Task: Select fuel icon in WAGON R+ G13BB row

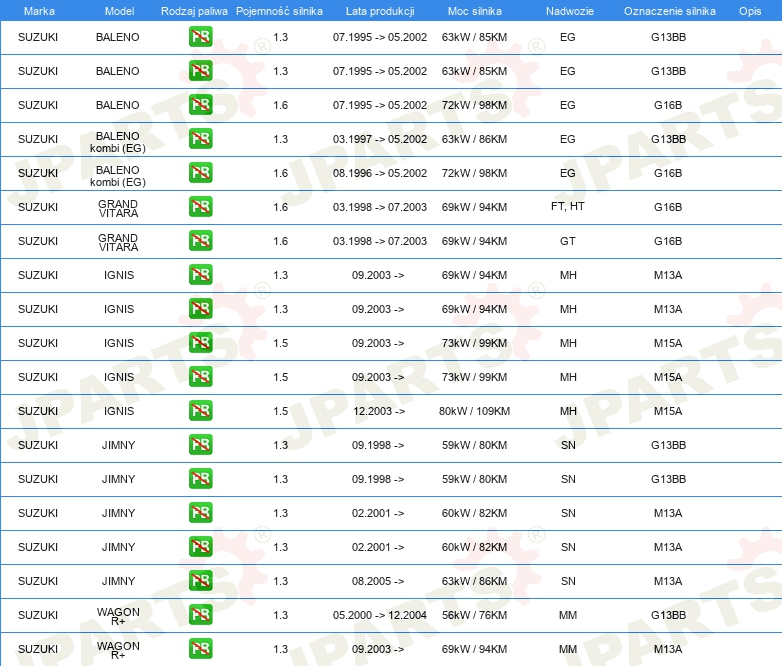Action: tap(200, 615)
